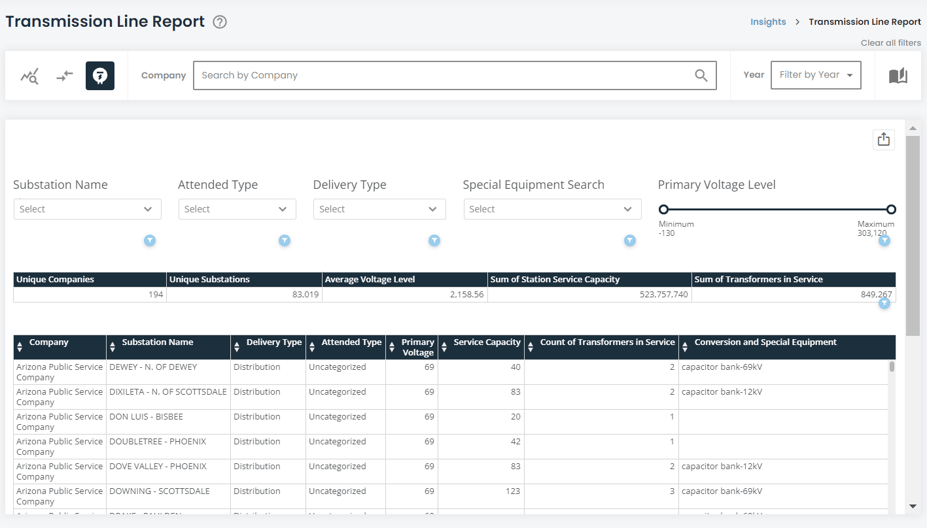927x528 pixels.
Task: Open the Special Equipment Search dropdown
Action: [552, 209]
